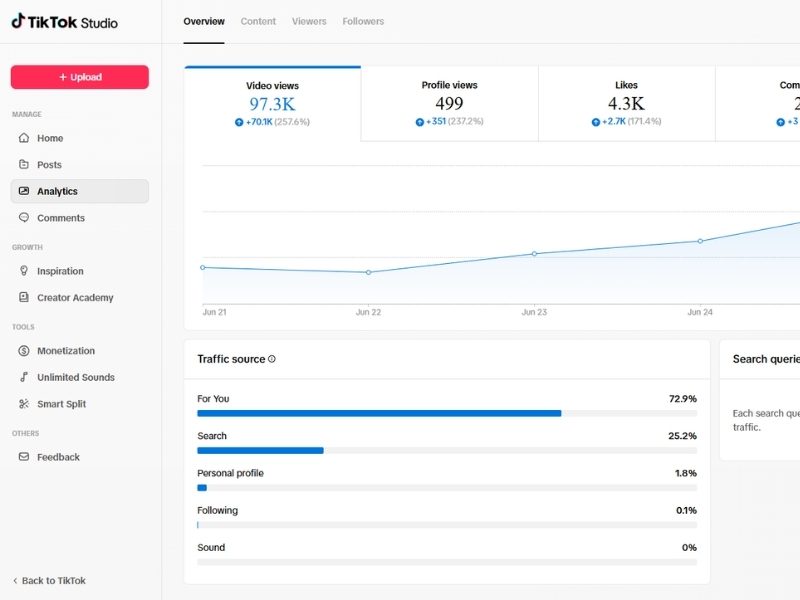Click the 1.8% Personal profile percentage
Screen dimensions: 800x600
[686, 473]
